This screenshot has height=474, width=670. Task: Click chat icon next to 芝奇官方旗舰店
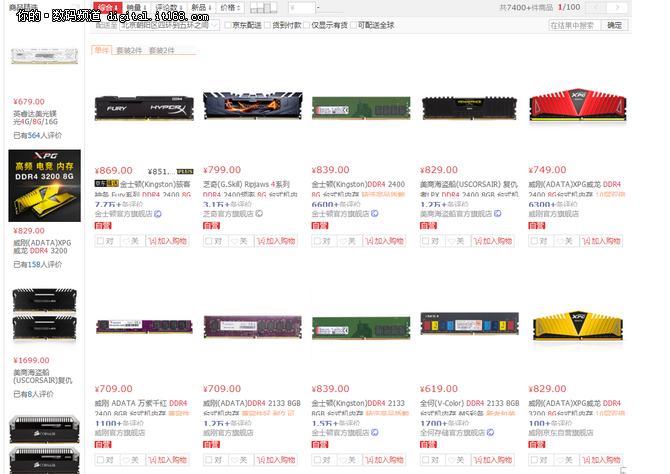(259, 213)
